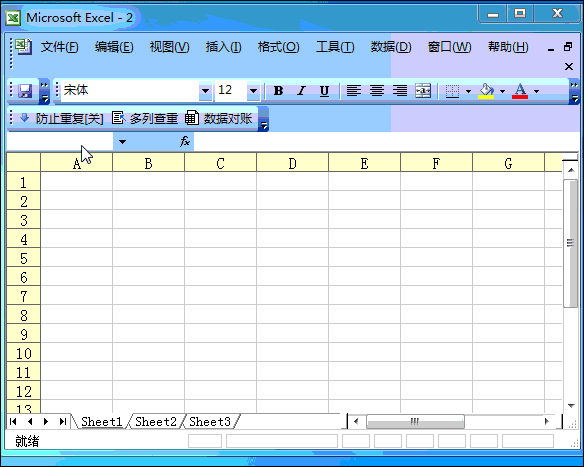Click the 数据对账 button

coord(219,118)
